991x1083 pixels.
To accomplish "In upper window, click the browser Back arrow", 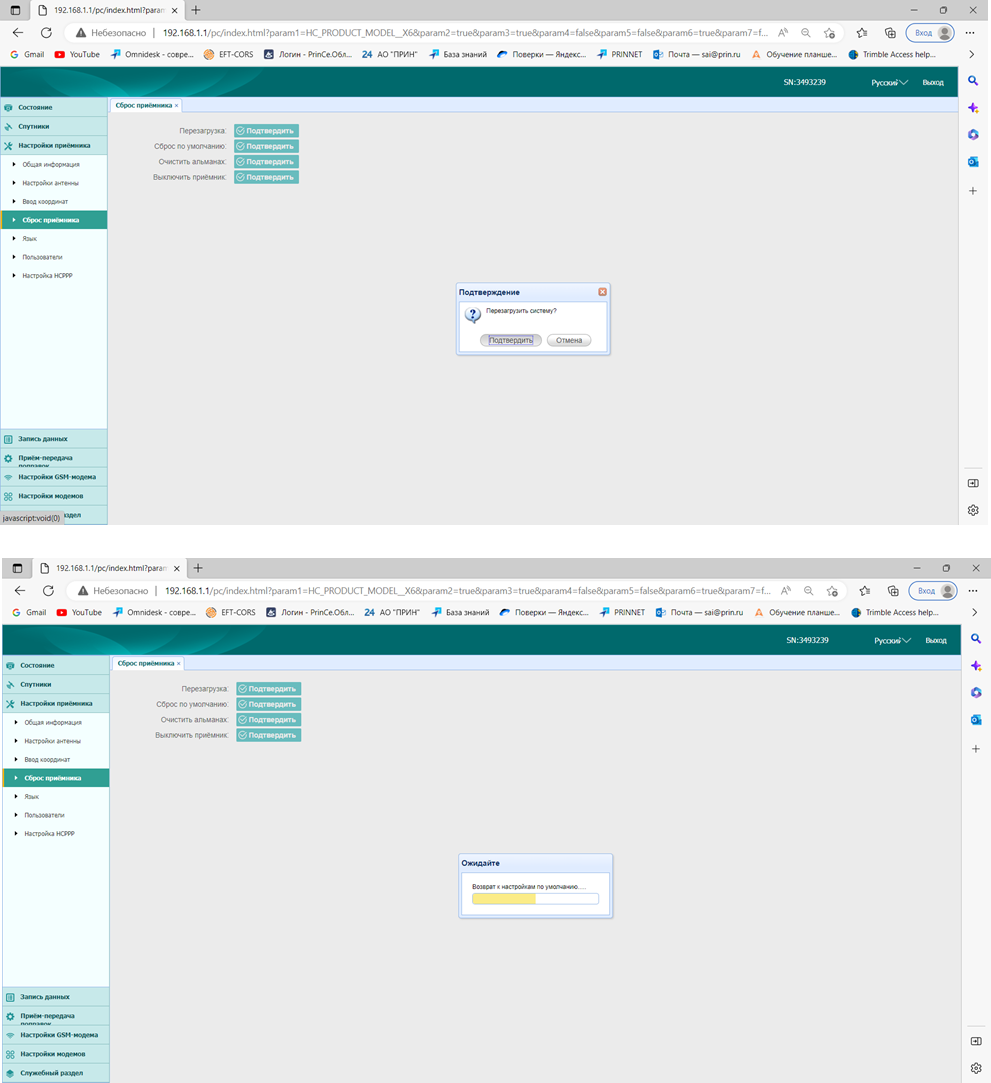I will pos(18,32).
